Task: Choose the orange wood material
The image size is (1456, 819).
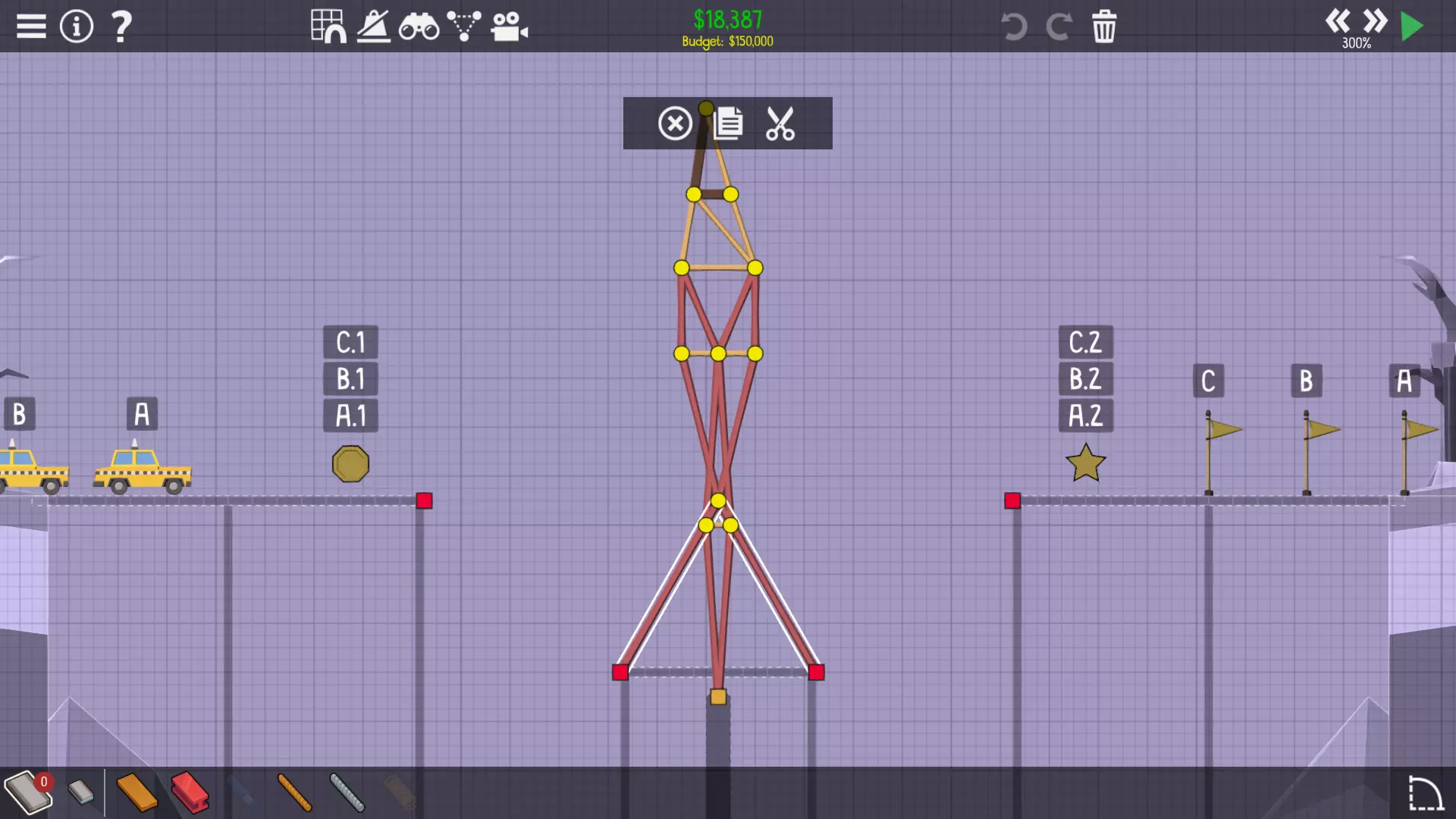Action: coord(136,792)
